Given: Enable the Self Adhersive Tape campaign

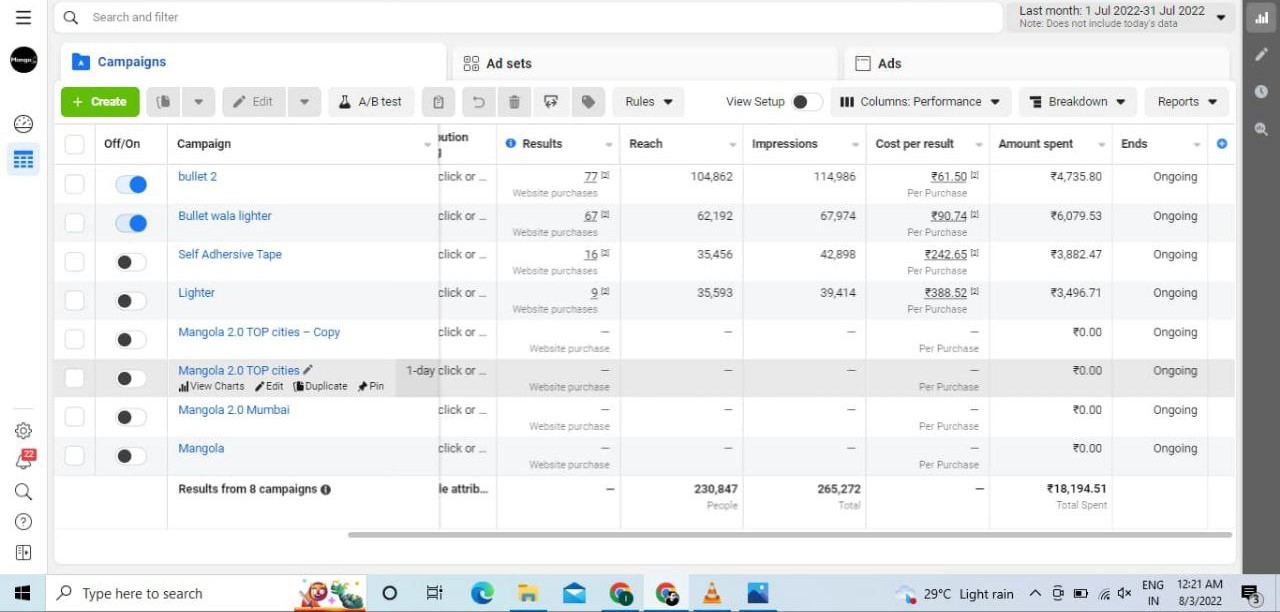Looking at the screenshot, I should pos(129,261).
